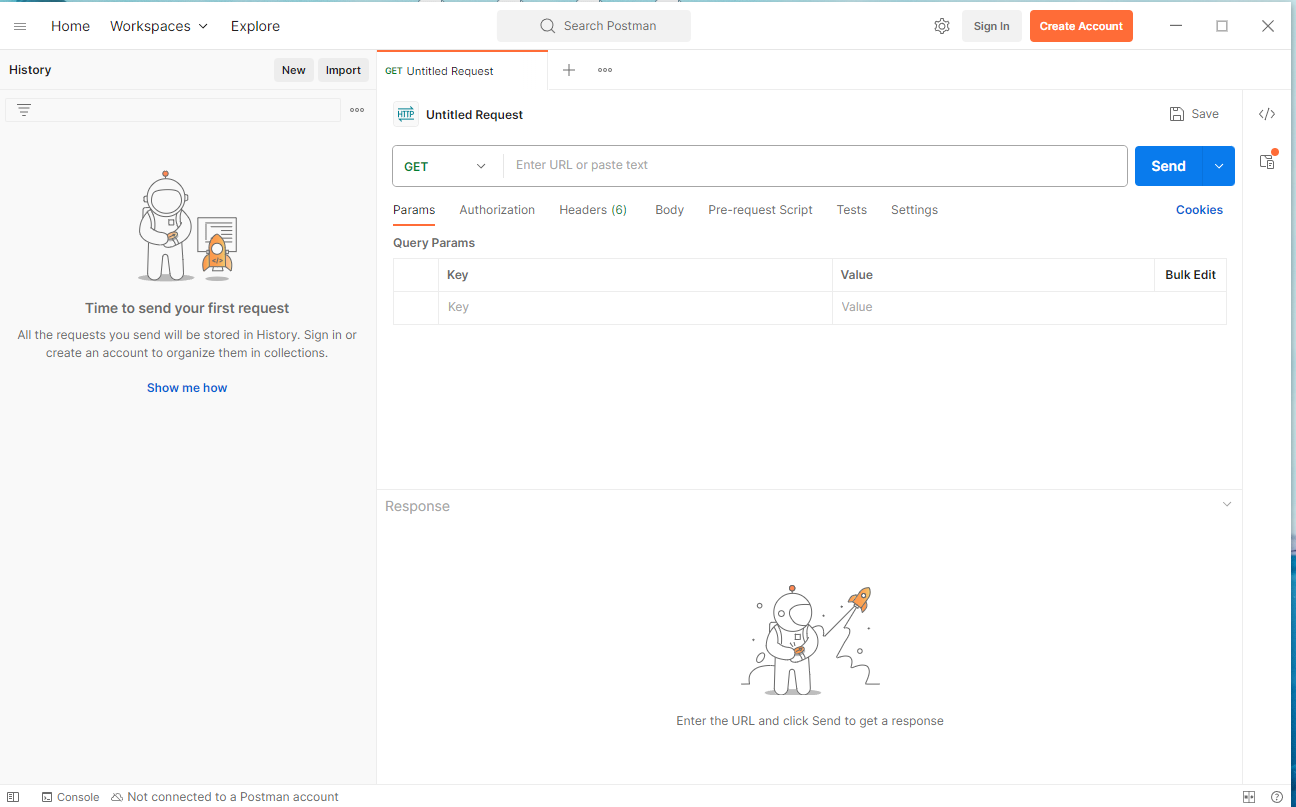Maximize the Postman window
1296x807 pixels.
point(1222,26)
